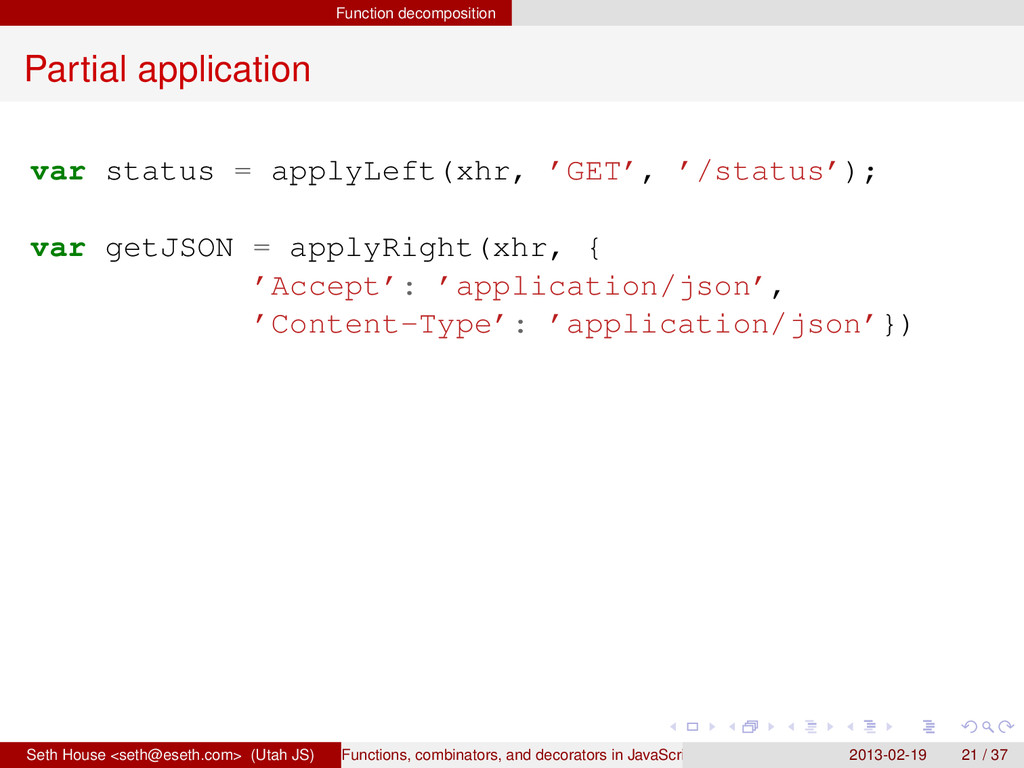
Task: Click the first var keyword before status
Action: pyautogui.click(x=57, y=172)
